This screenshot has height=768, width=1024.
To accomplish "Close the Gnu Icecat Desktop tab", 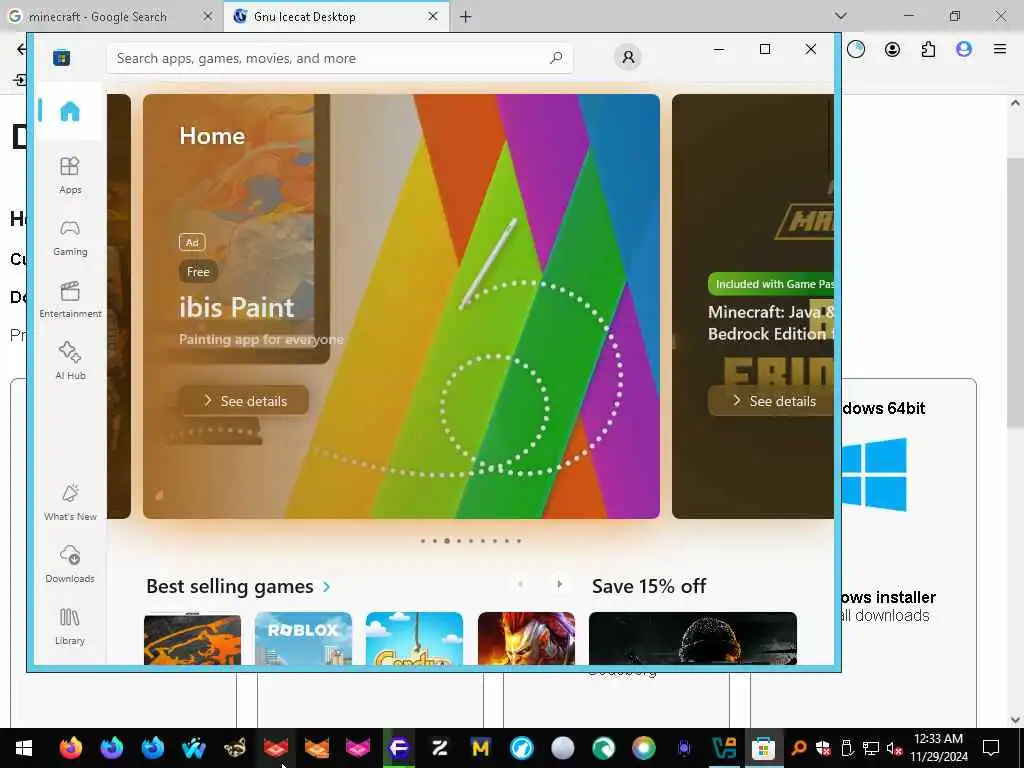I will (433, 16).
